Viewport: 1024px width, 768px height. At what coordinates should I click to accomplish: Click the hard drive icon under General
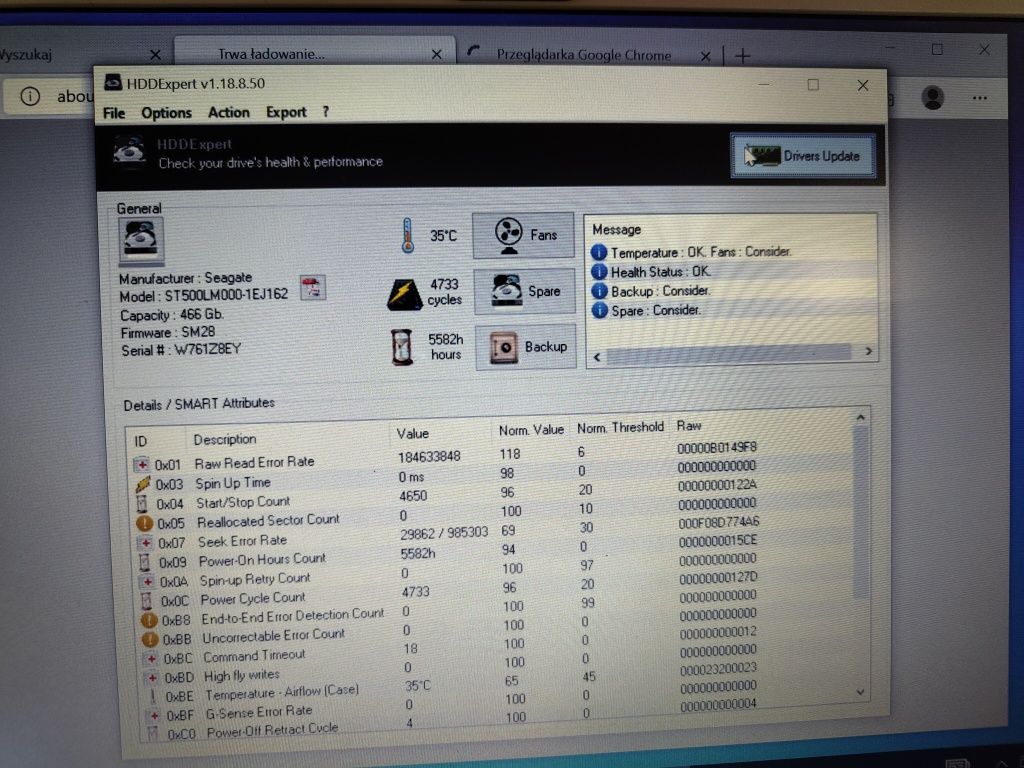point(140,241)
